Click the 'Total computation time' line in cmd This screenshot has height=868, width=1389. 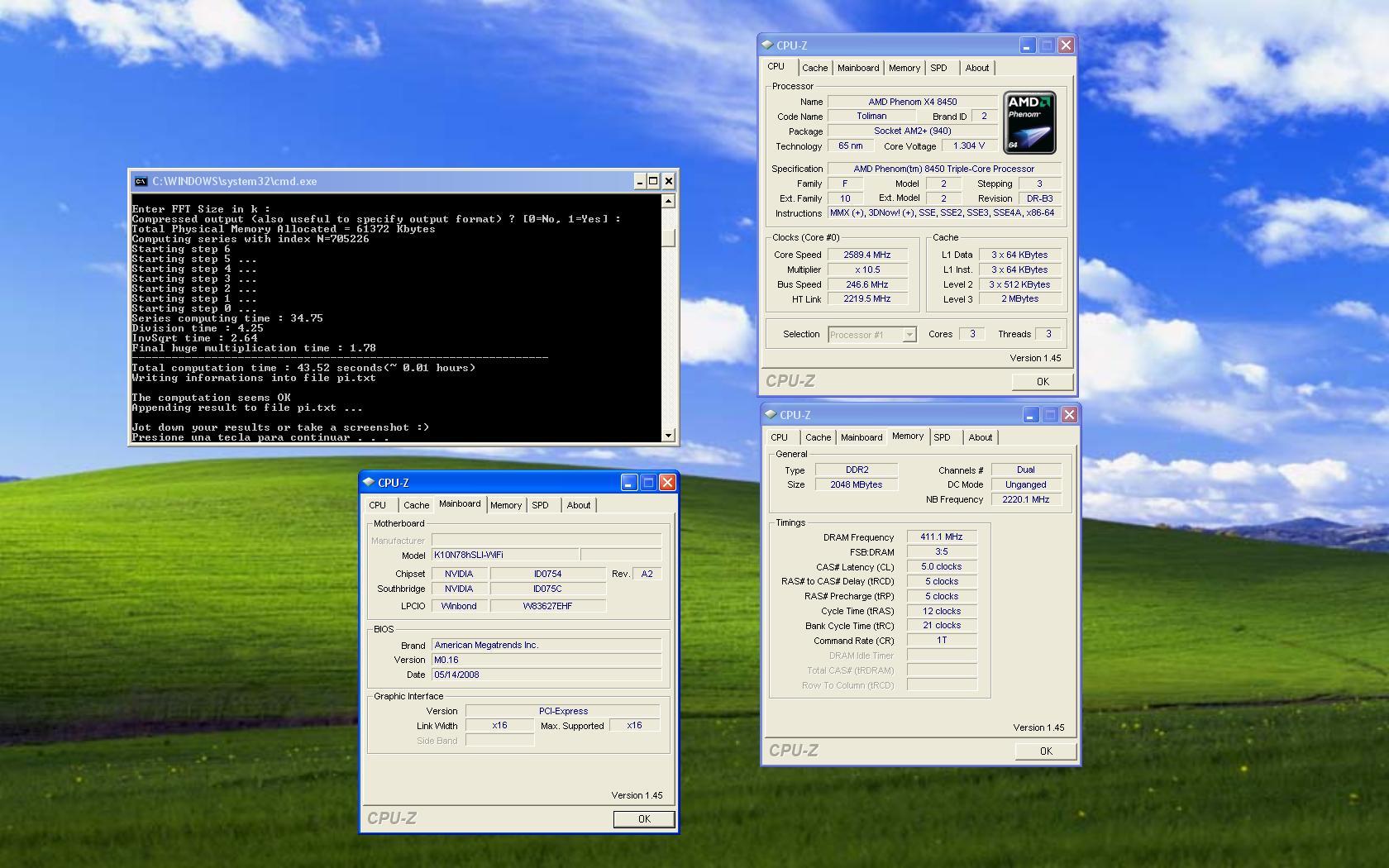coord(303,368)
